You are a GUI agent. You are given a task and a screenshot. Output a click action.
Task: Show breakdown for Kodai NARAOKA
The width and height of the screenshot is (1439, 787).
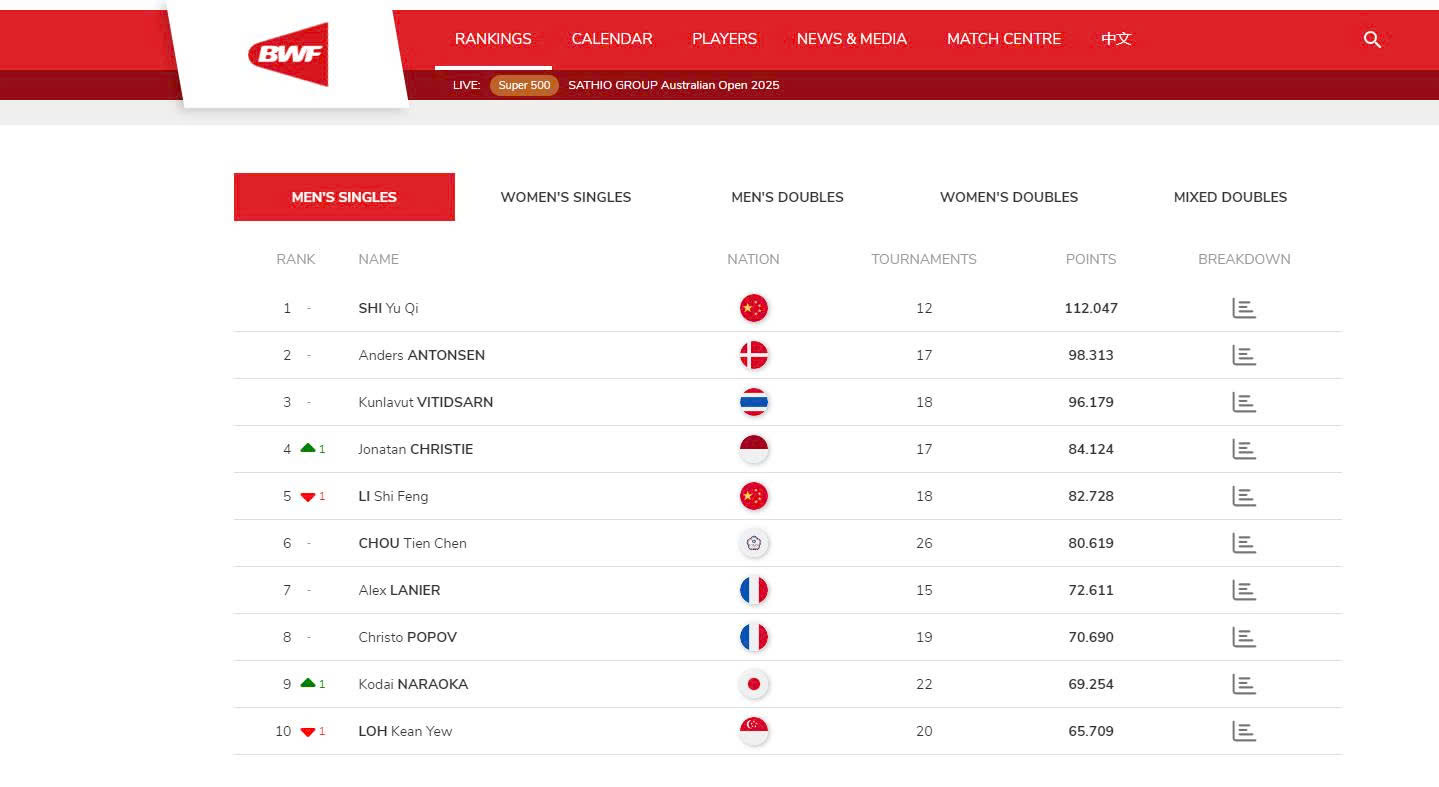1243,684
